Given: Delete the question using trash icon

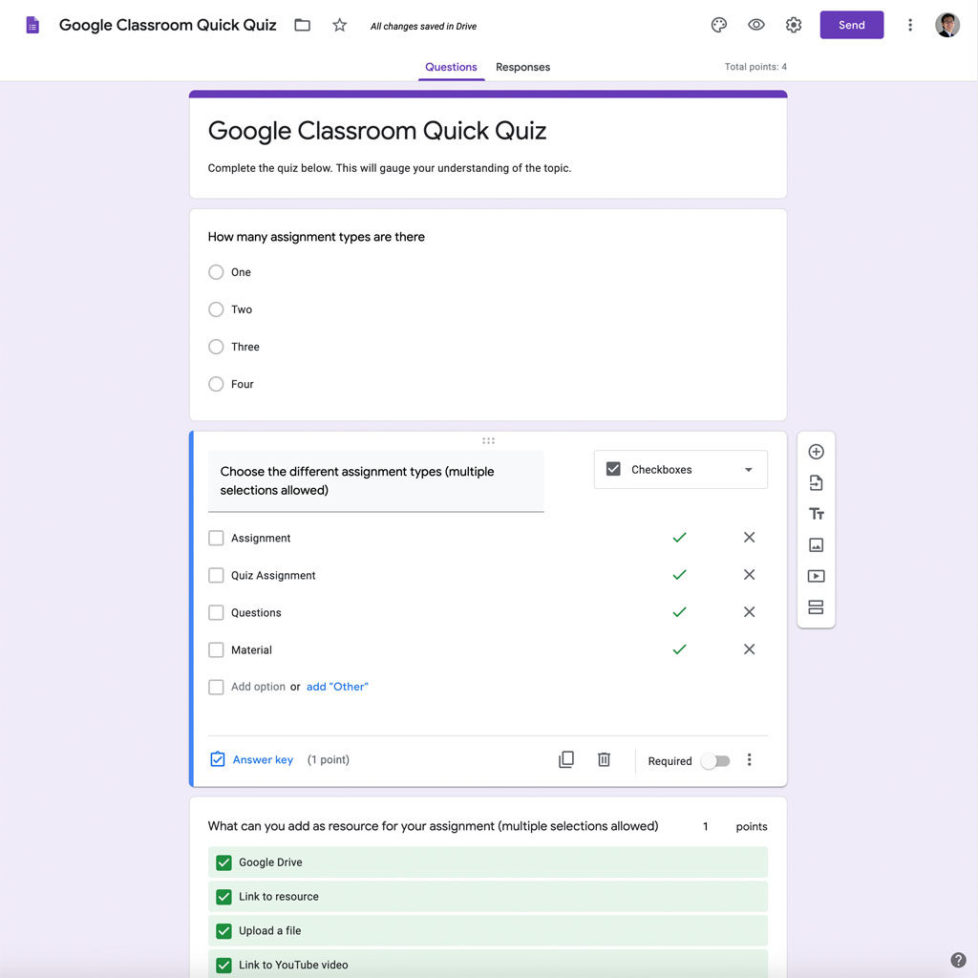Looking at the screenshot, I should pos(604,760).
